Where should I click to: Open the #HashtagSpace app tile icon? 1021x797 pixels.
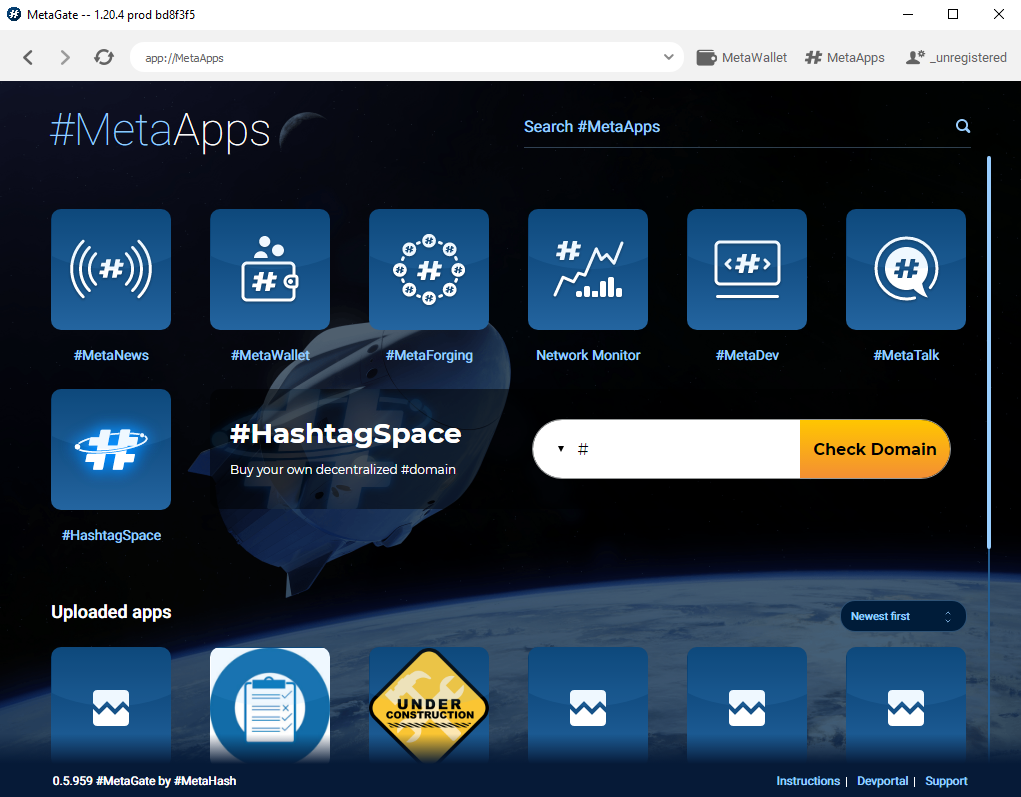[x=111, y=449]
